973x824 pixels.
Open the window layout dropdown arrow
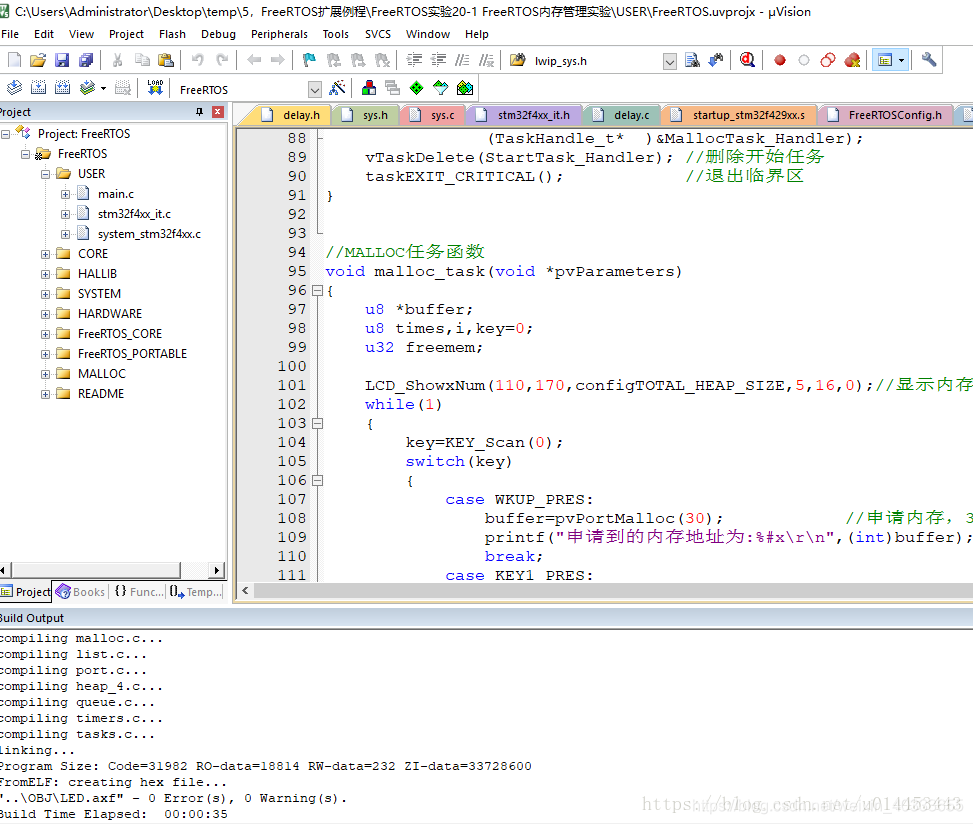902,60
